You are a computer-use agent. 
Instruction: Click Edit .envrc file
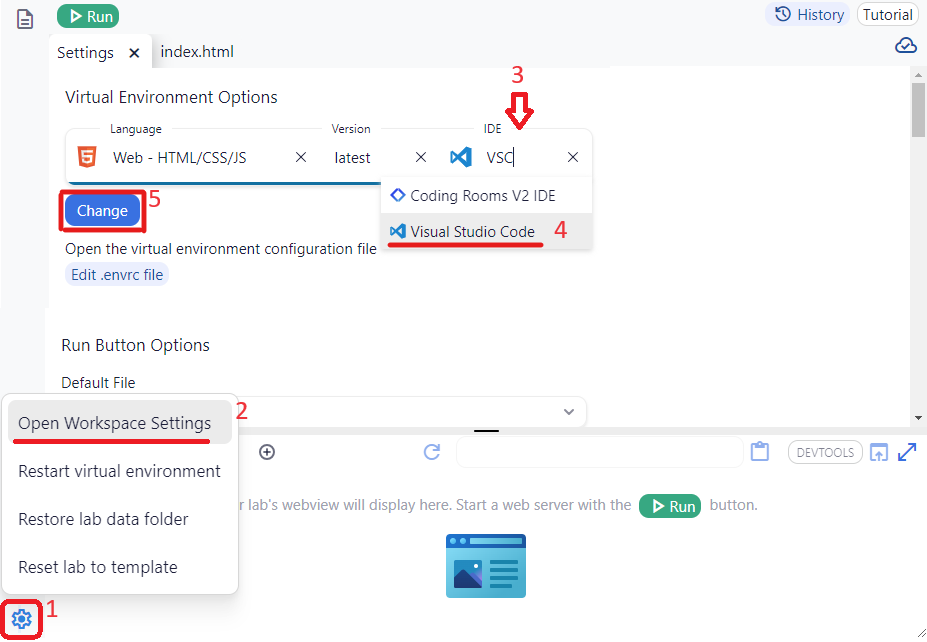(x=116, y=273)
